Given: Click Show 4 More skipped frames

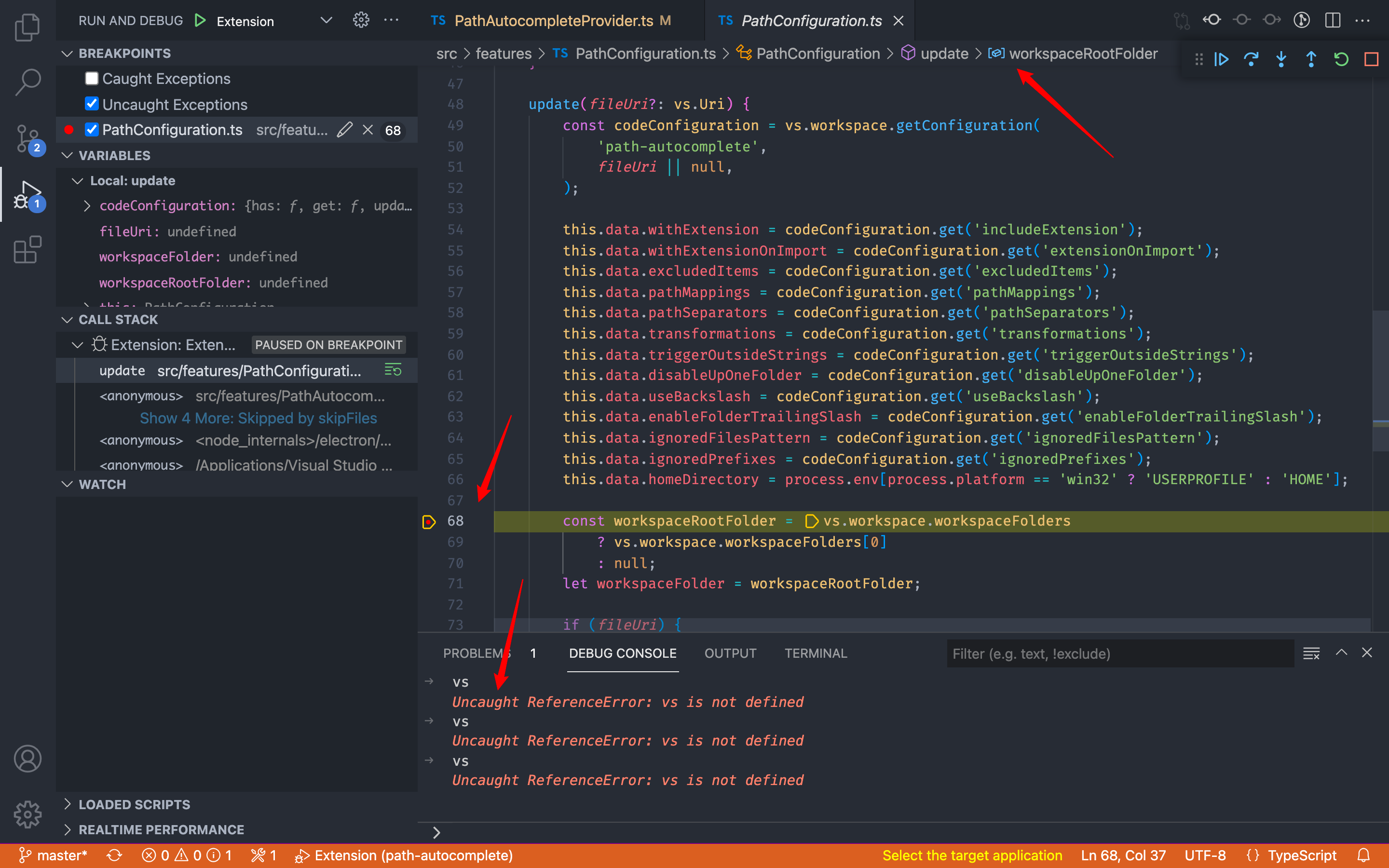Looking at the screenshot, I should tap(259, 418).
